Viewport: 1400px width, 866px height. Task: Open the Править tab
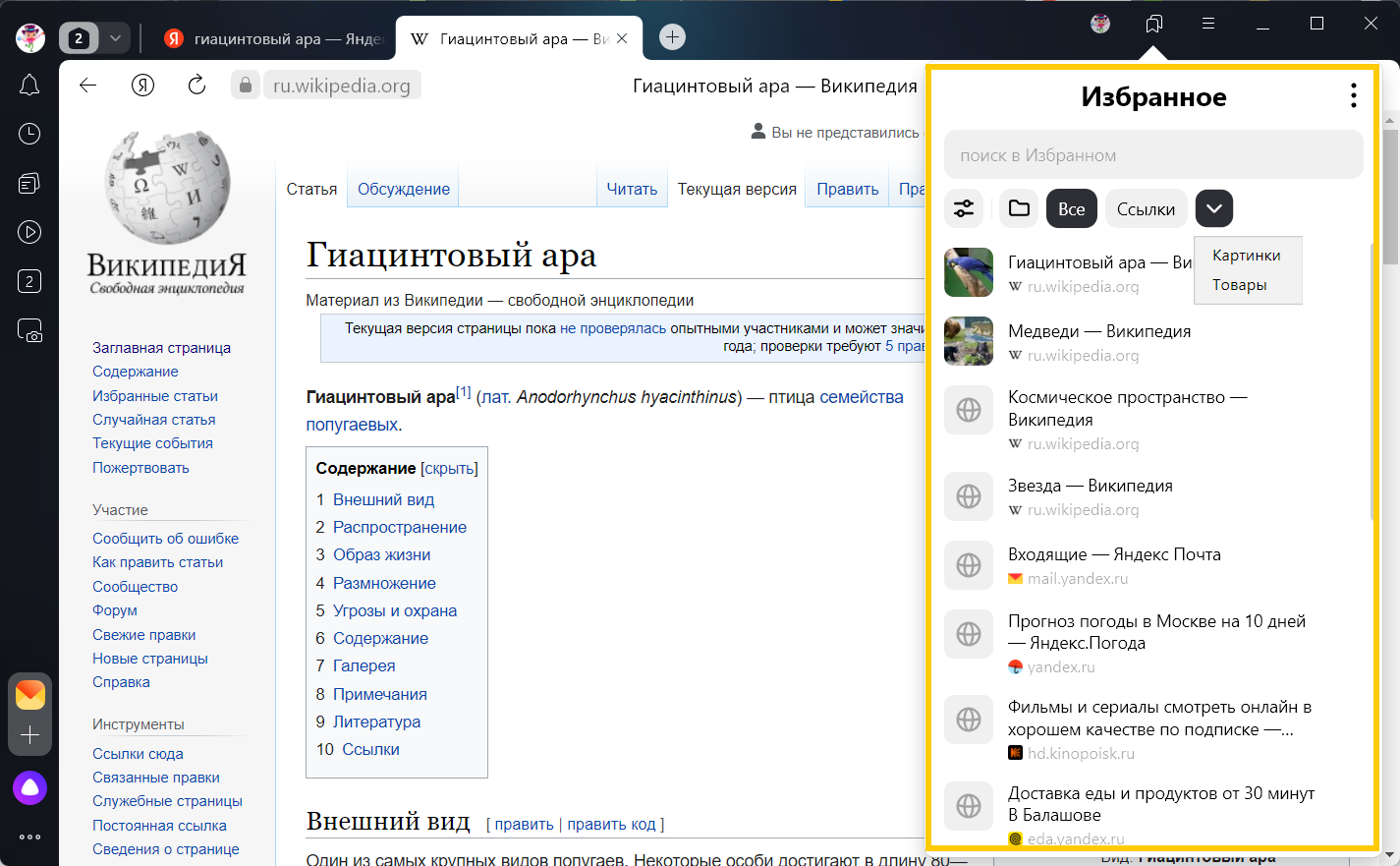click(x=848, y=189)
